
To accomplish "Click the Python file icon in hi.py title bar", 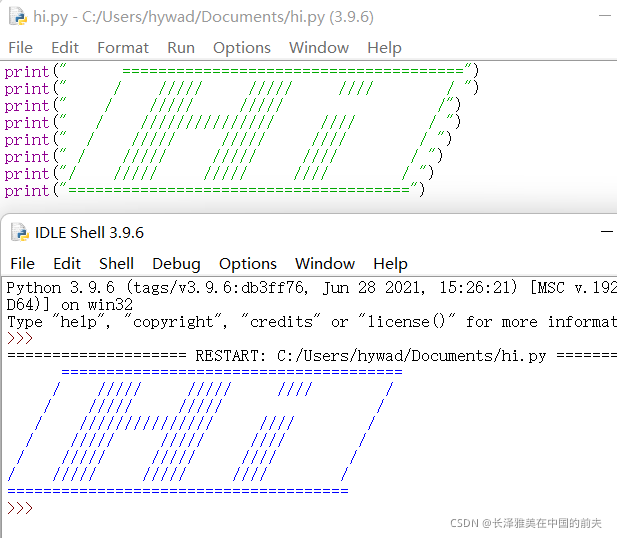I will tap(18, 17).
